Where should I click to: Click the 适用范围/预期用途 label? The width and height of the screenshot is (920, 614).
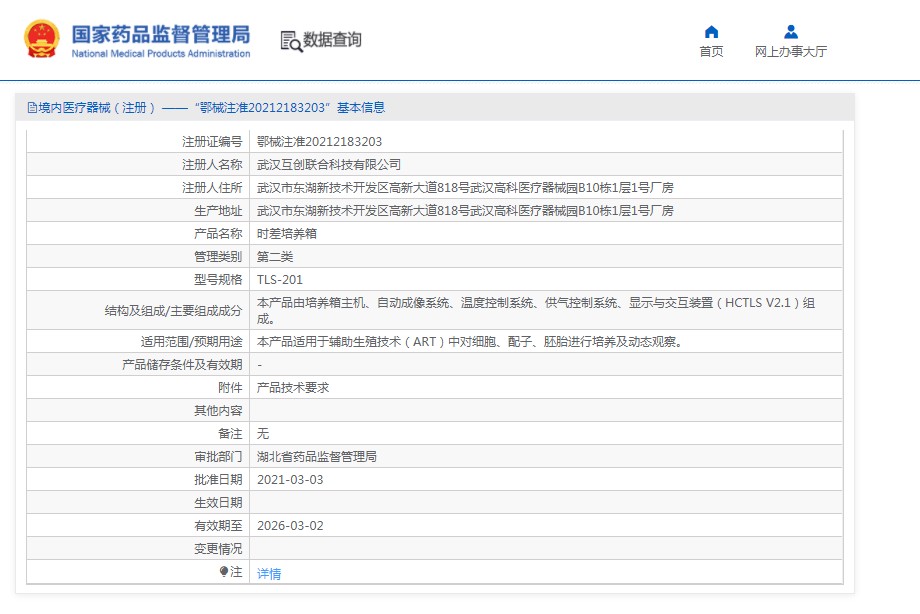(x=191, y=341)
